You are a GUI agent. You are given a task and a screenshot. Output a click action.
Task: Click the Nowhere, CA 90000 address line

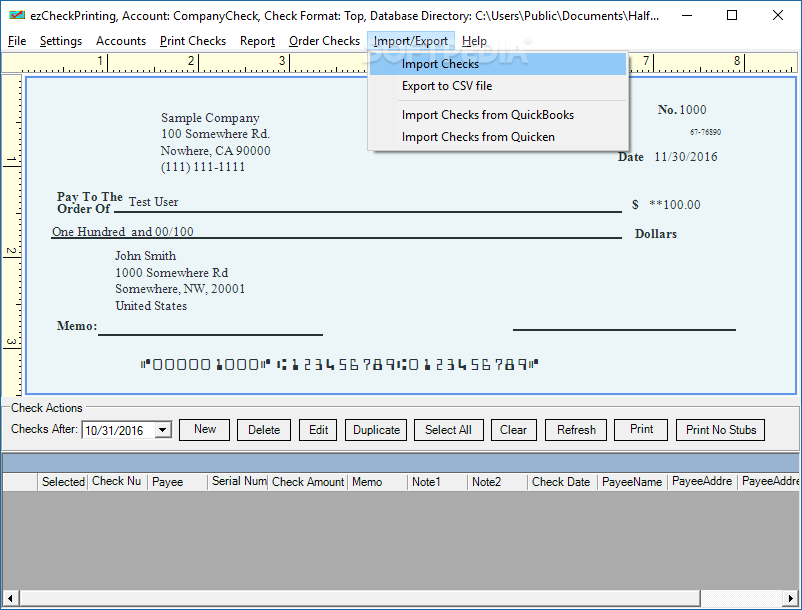pyautogui.click(x=215, y=151)
